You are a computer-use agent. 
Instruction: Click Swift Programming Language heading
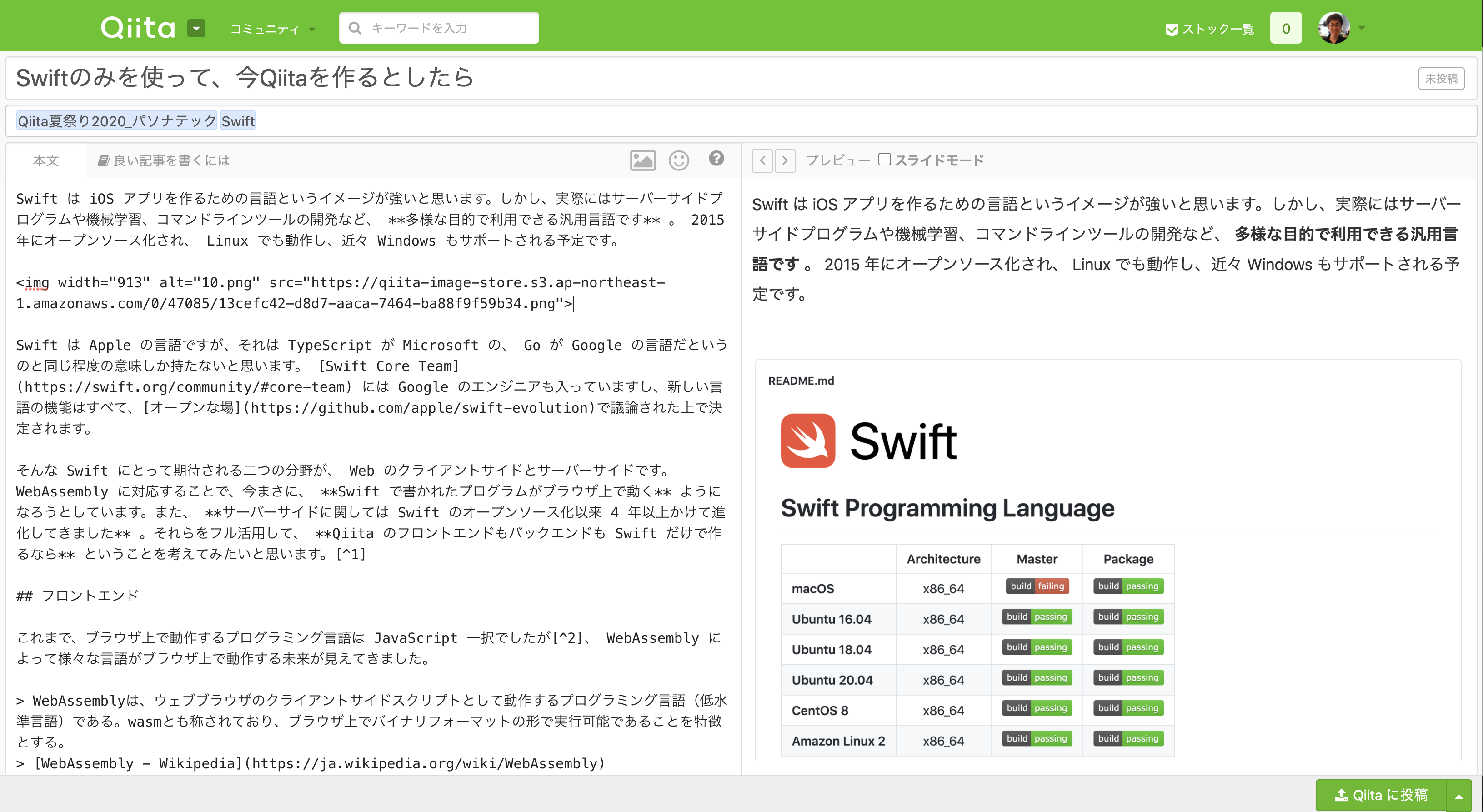(x=947, y=508)
